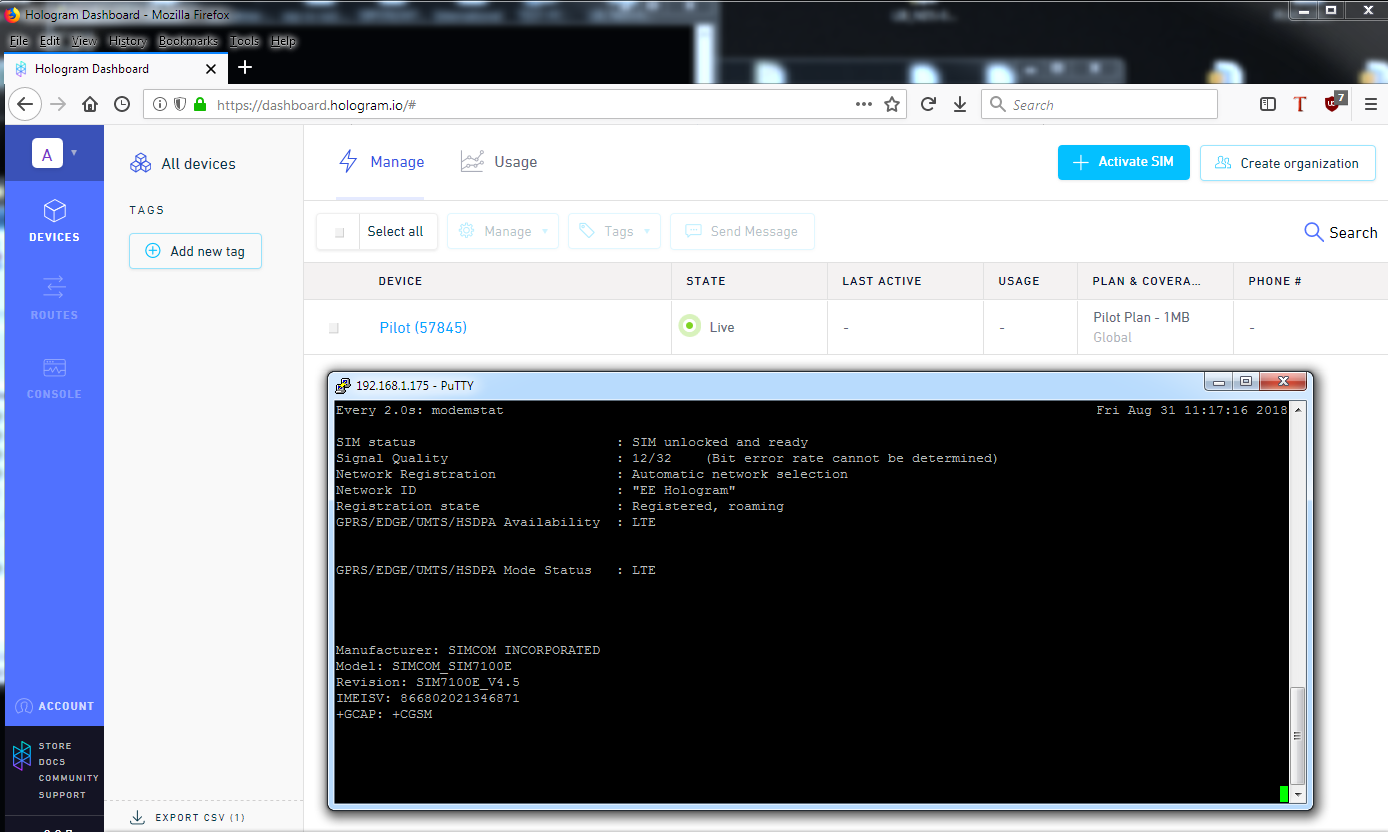The width and height of the screenshot is (1388, 832).
Task: Click the LAST ACTIVE column header
Action: [882, 281]
